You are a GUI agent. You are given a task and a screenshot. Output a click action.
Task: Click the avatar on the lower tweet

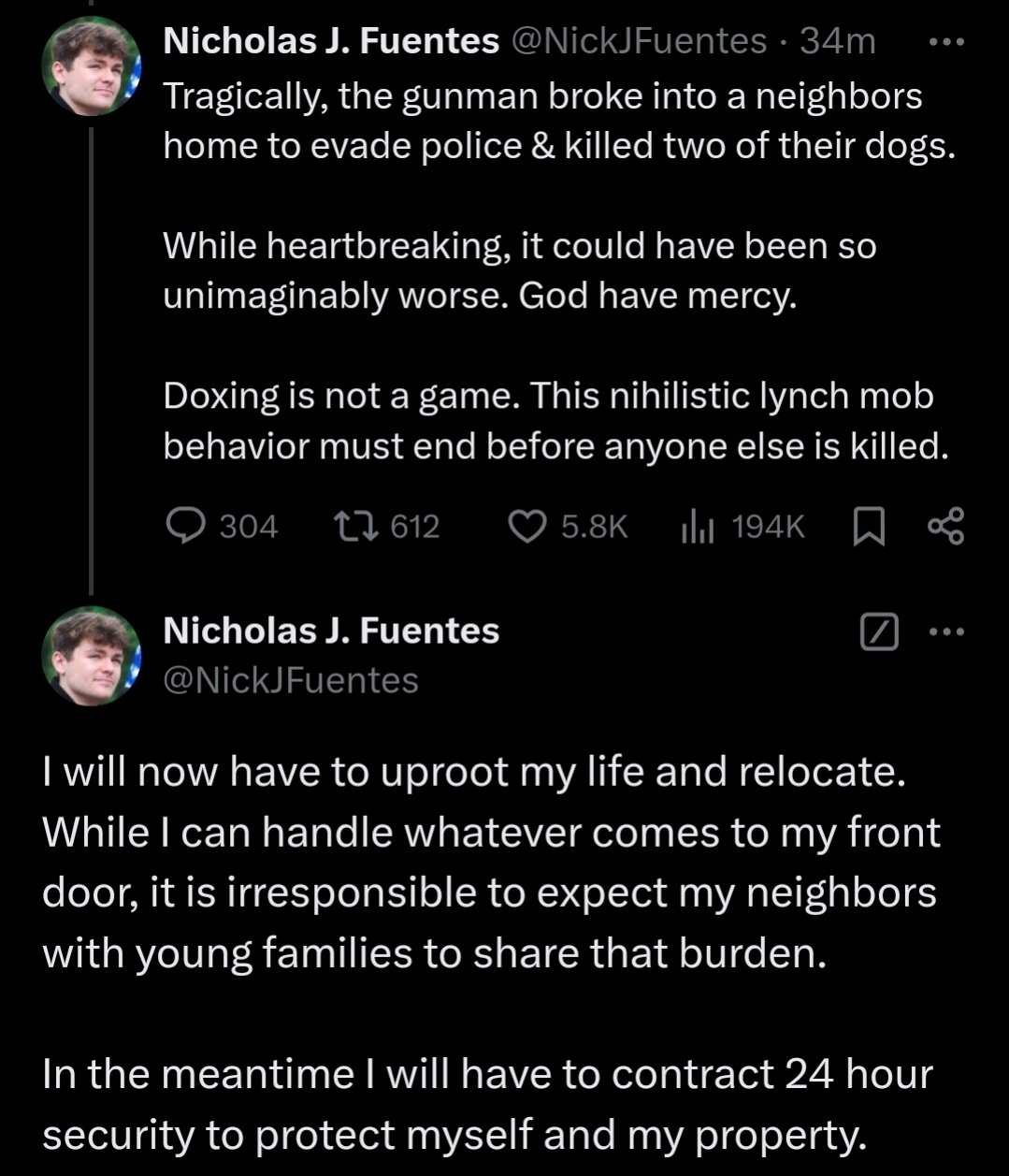coord(91,656)
